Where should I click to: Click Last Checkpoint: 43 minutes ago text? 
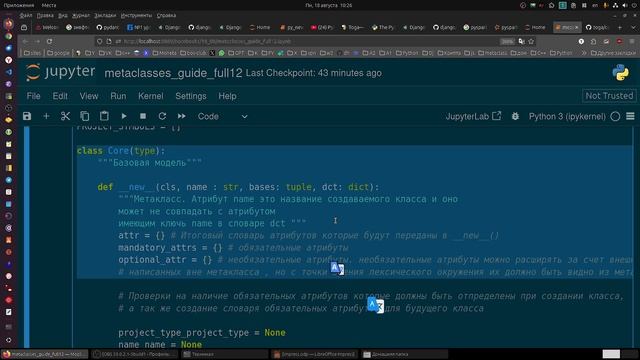click(313, 73)
